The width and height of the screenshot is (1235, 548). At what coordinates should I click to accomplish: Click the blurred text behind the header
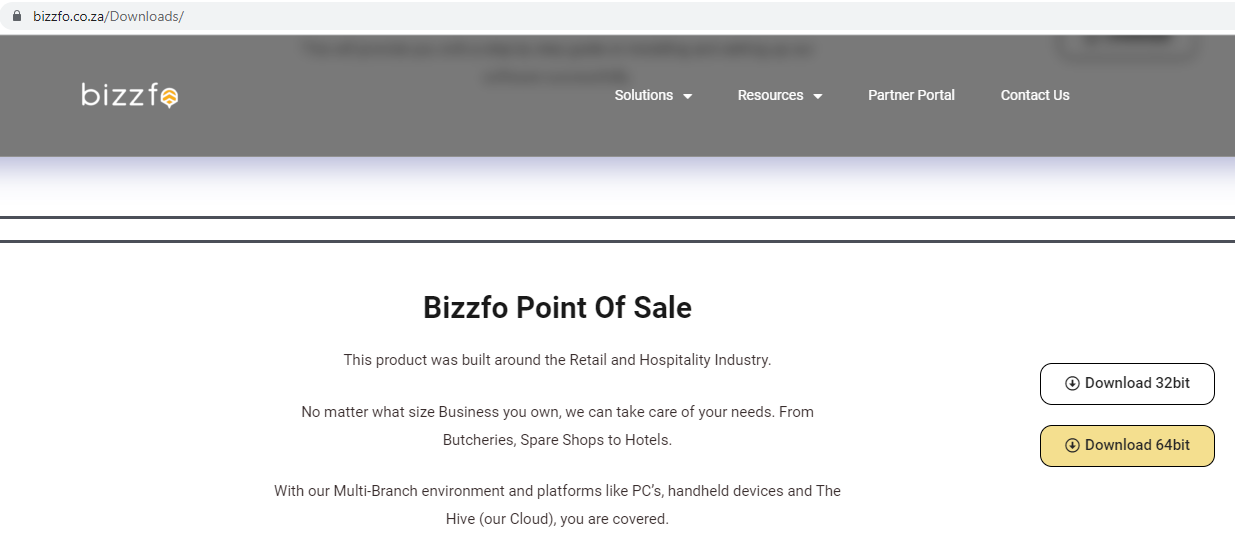pyautogui.click(x=557, y=60)
